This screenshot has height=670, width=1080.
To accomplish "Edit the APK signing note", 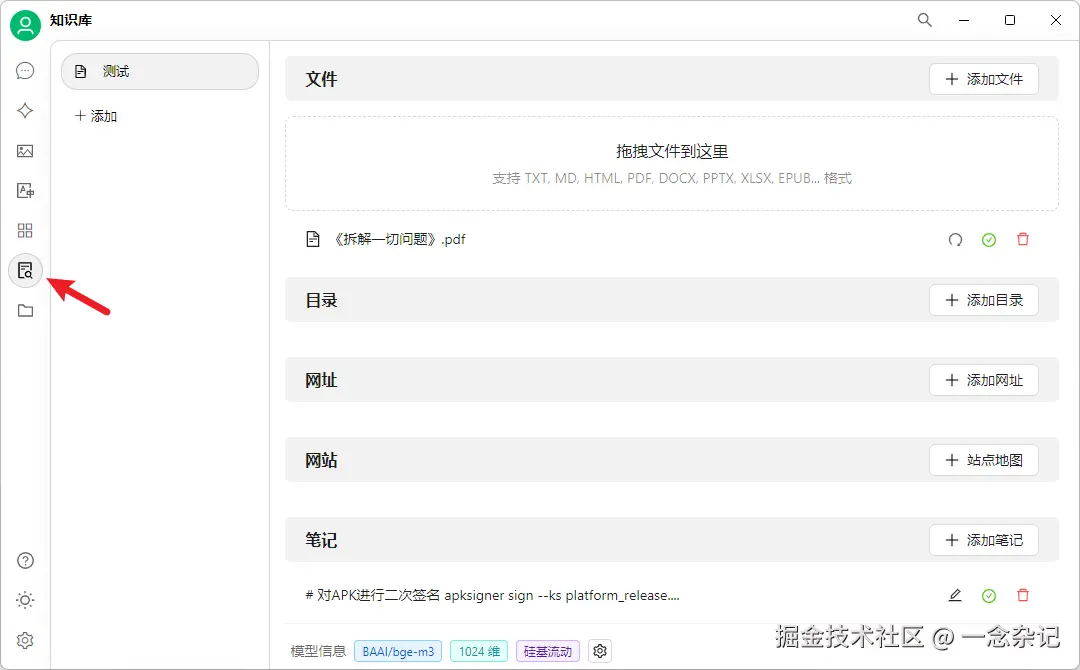I will 955,595.
